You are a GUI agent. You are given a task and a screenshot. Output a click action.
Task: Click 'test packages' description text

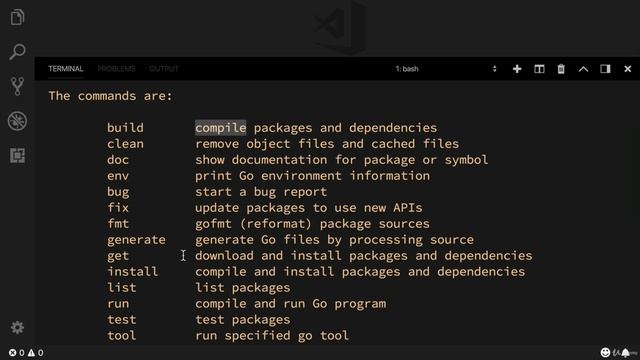tap(242, 320)
